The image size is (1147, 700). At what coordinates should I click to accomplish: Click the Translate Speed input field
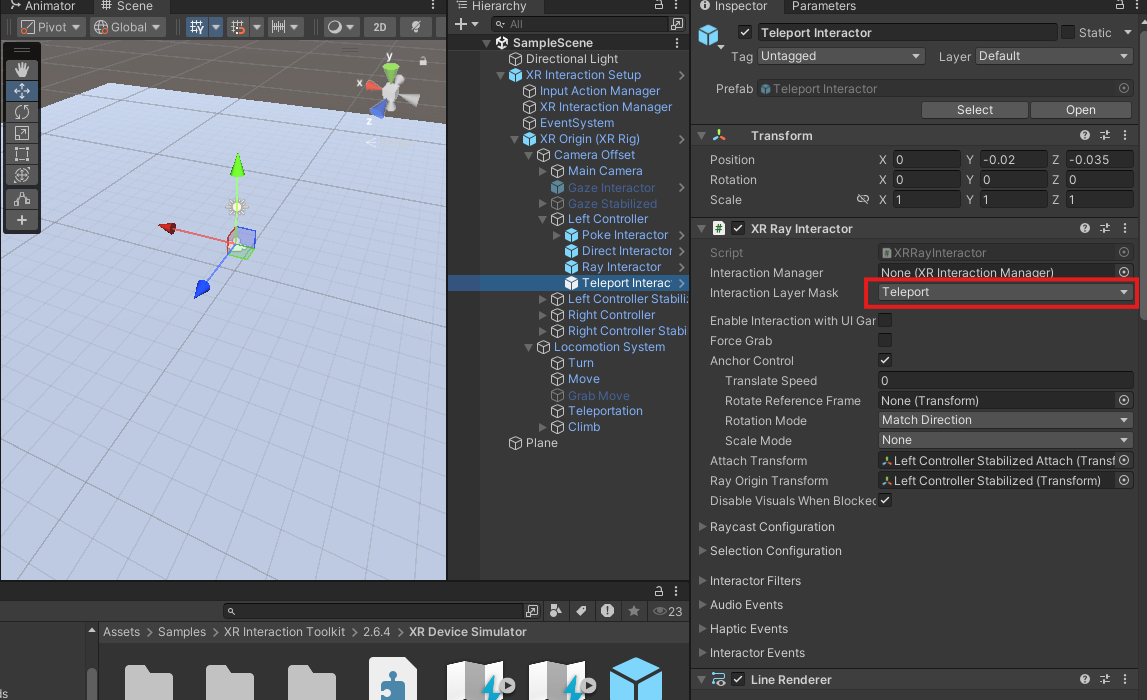pos(1005,380)
